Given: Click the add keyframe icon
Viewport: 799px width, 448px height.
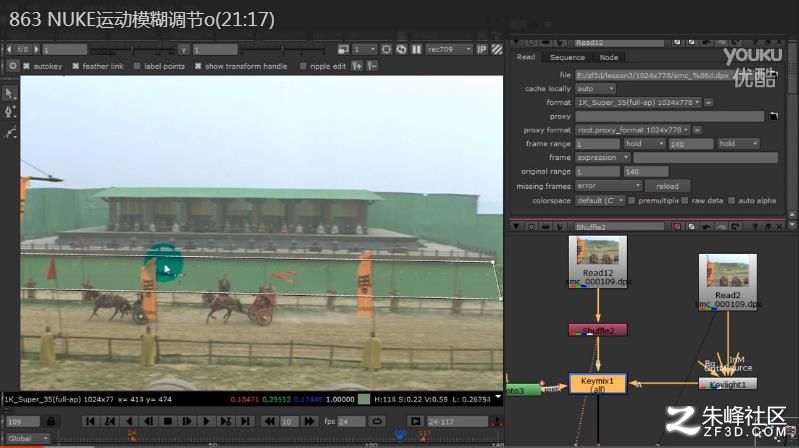Looking at the screenshot, I should pyautogui.click(x=357, y=66).
